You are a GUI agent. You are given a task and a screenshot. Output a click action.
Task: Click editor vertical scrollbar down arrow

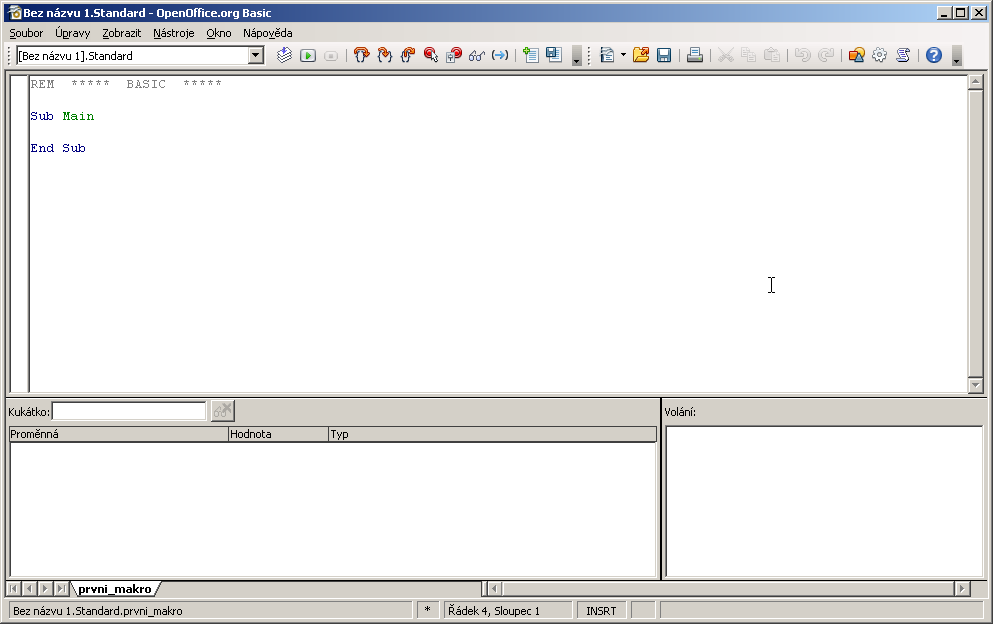(x=975, y=385)
